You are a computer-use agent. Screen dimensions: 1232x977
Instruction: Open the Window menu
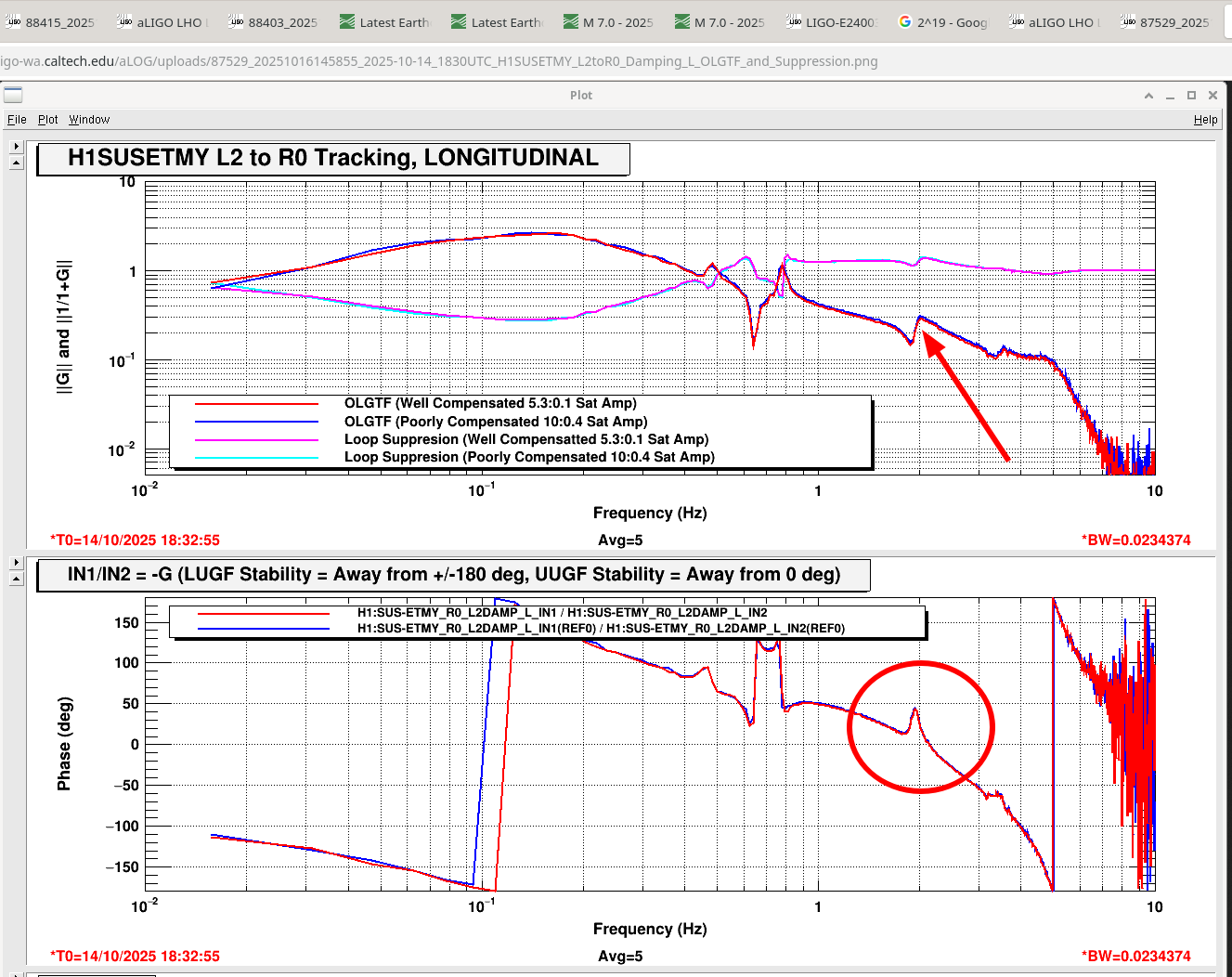click(89, 120)
